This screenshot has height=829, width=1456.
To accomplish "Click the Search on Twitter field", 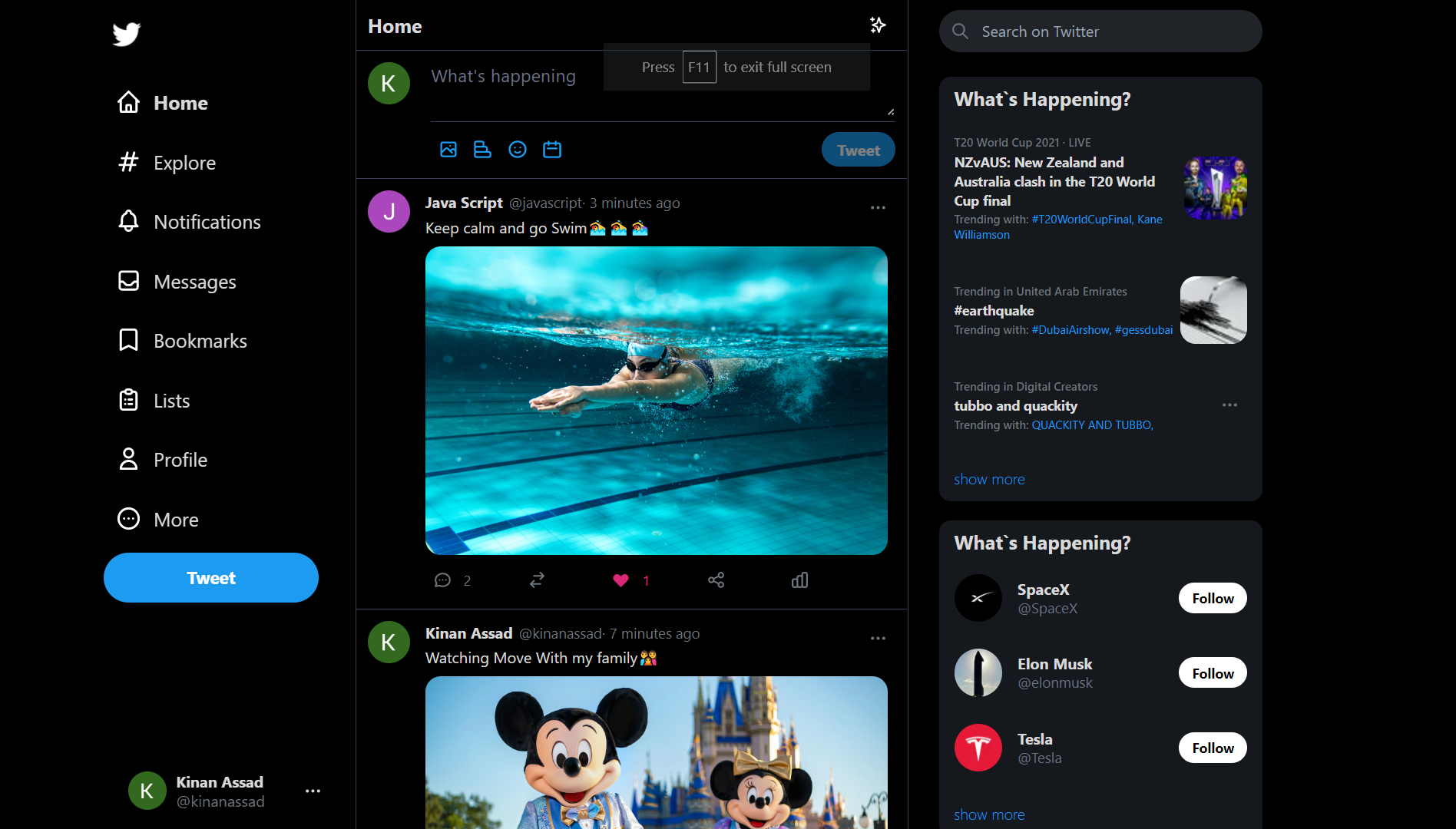I will click(1100, 31).
